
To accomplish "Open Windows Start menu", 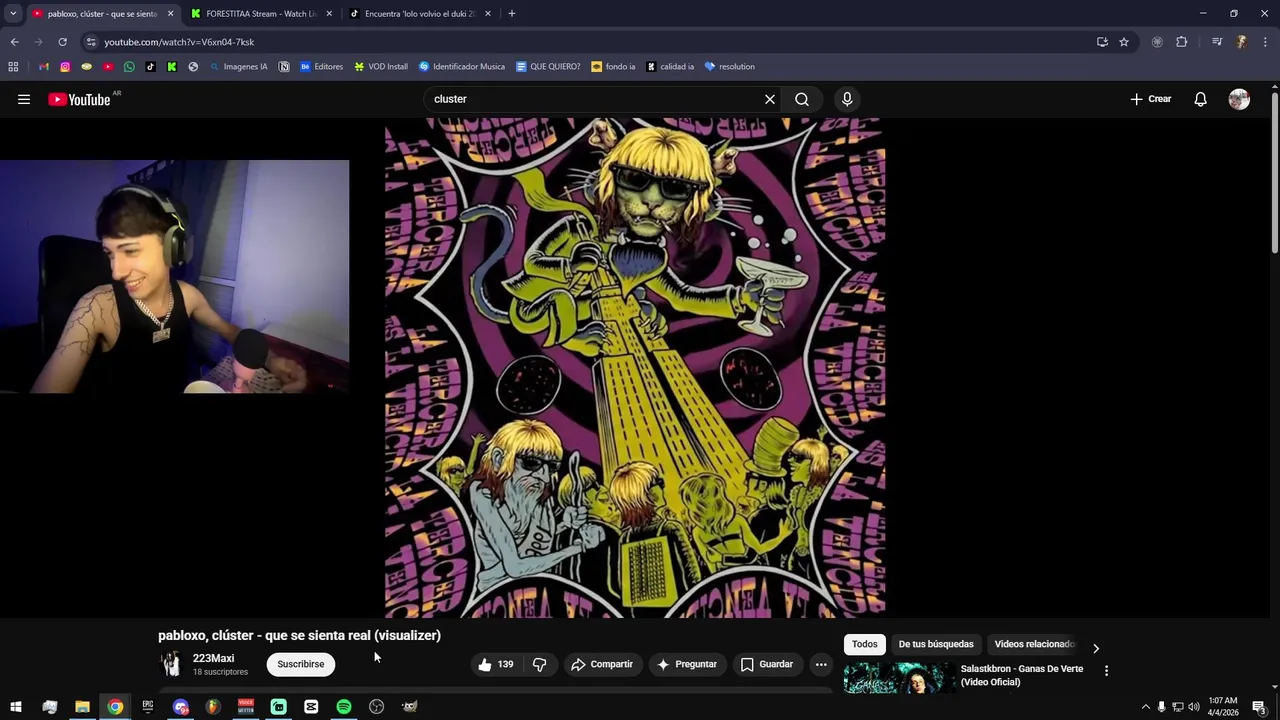I will (16, 707).
